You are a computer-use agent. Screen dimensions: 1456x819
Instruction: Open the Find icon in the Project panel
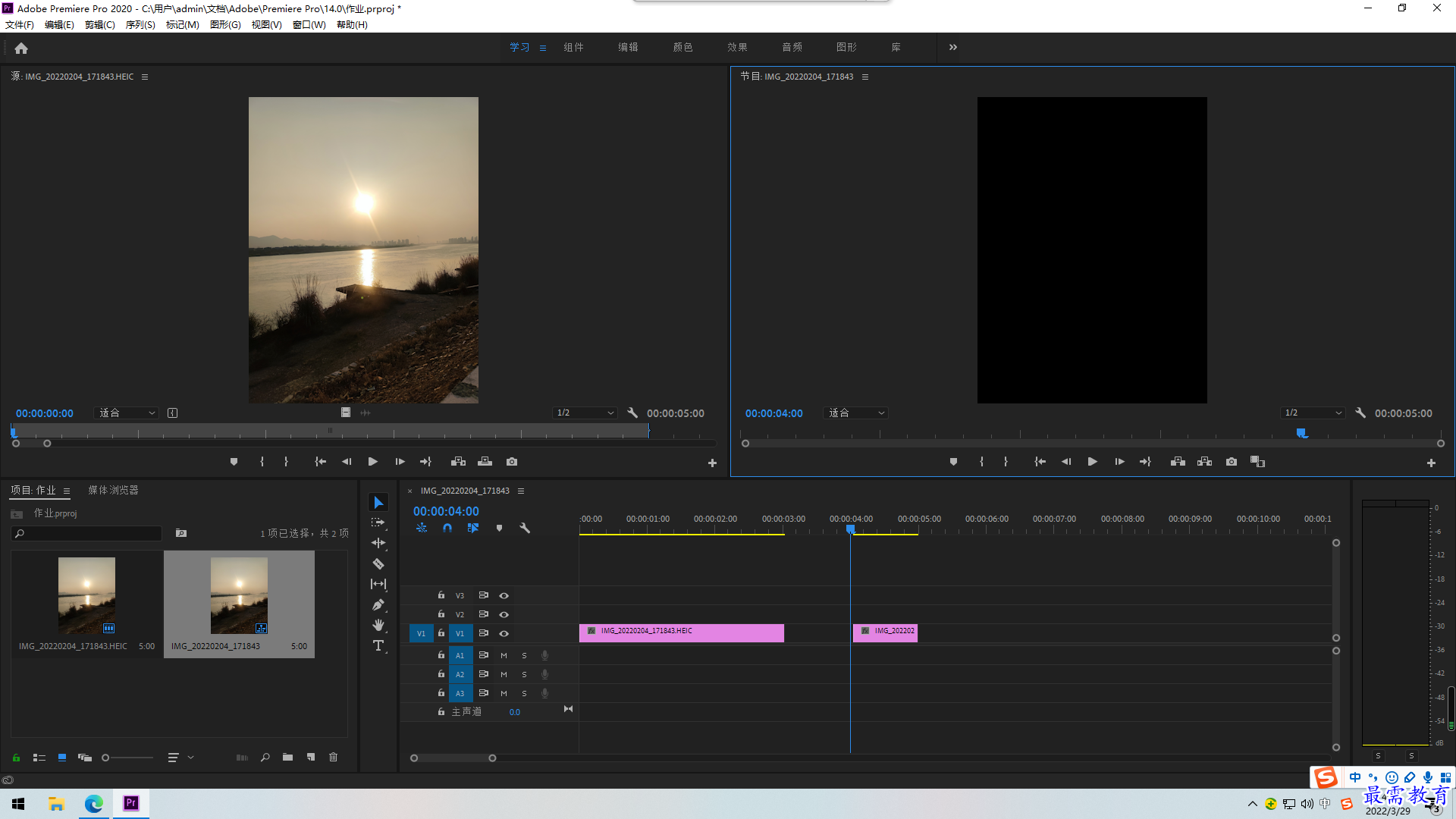click(x=265, y=757)
